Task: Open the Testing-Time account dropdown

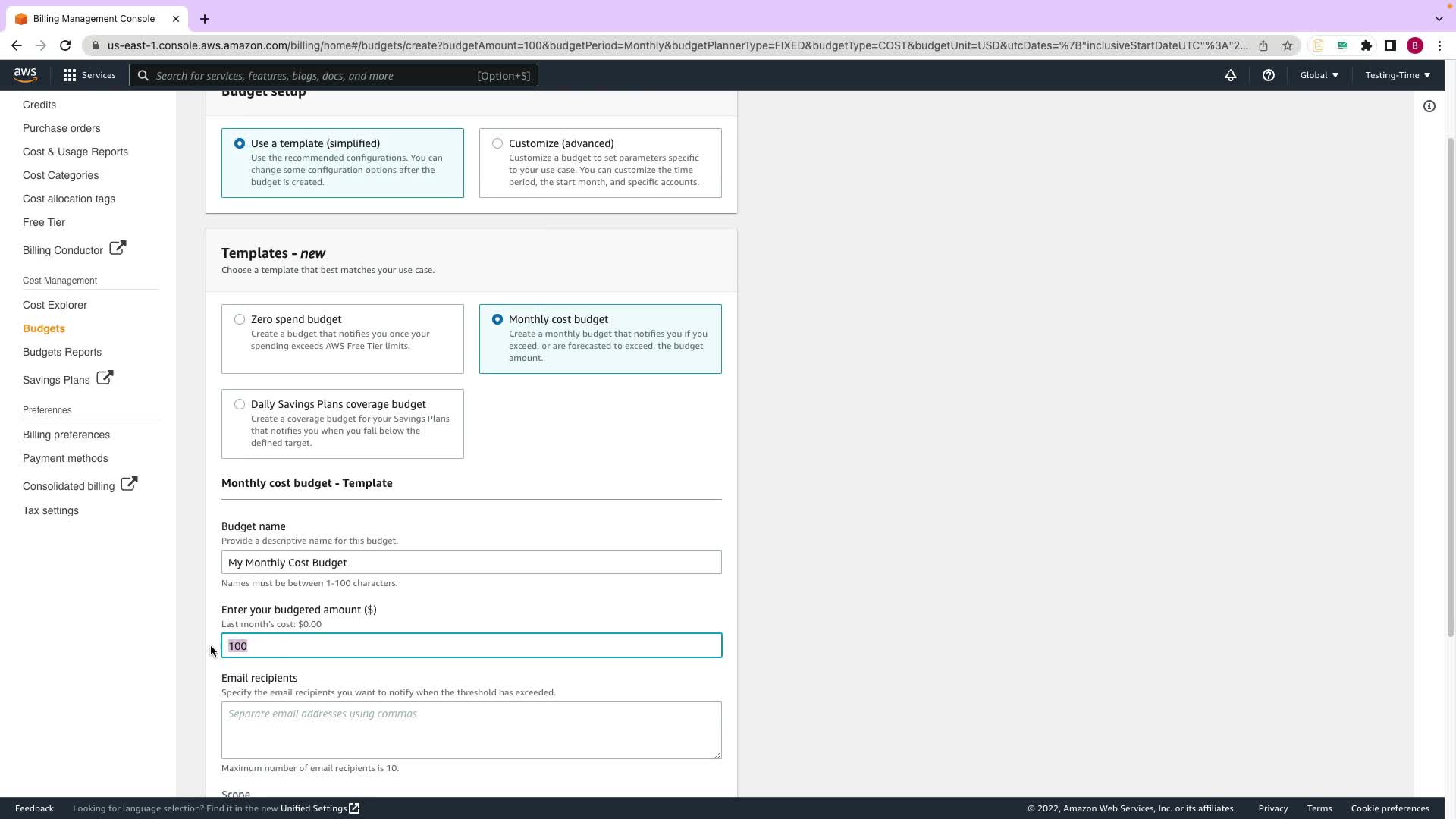Action: tap(1397, 75)
